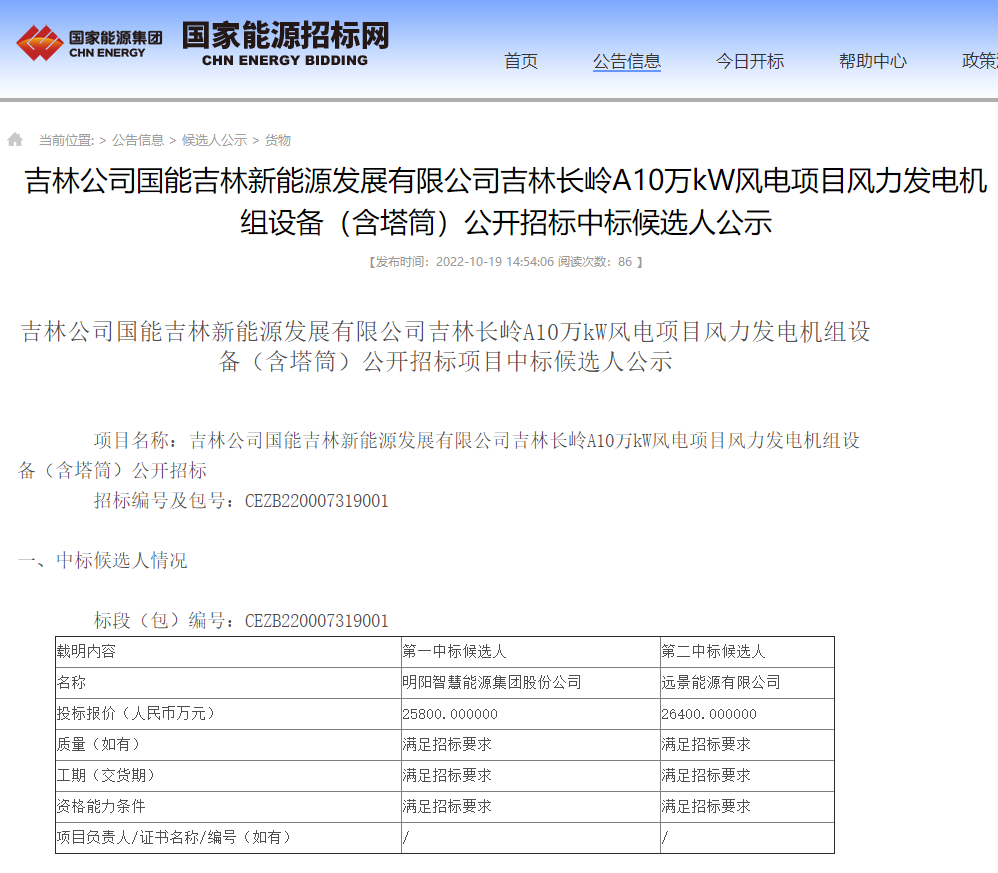The width and height of the screenshot is (998, 873).
Task: Click the 阅读次数: 86 read count
Action: click(595, 262)
